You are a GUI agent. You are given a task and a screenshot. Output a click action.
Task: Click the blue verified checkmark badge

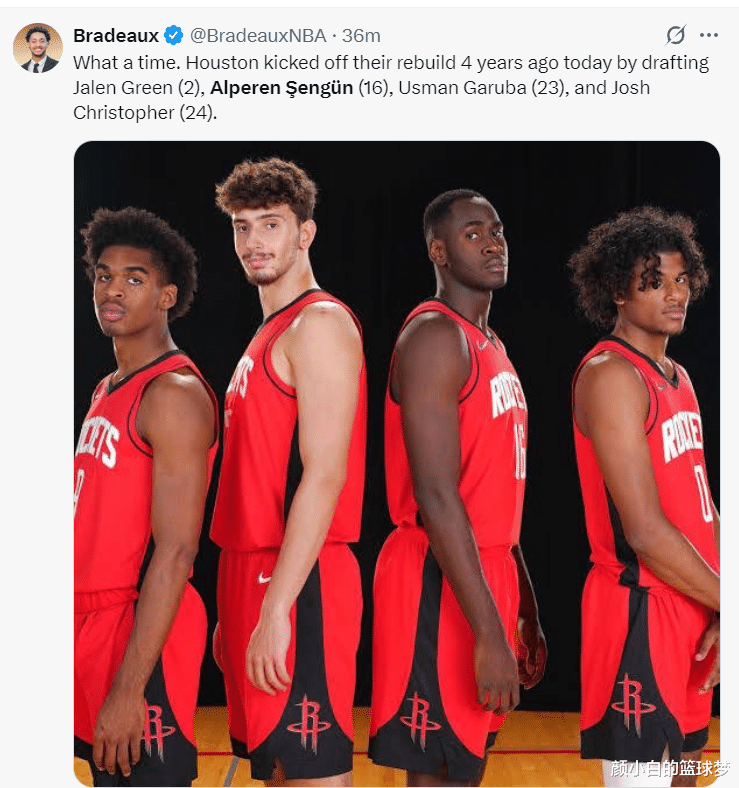174,35
